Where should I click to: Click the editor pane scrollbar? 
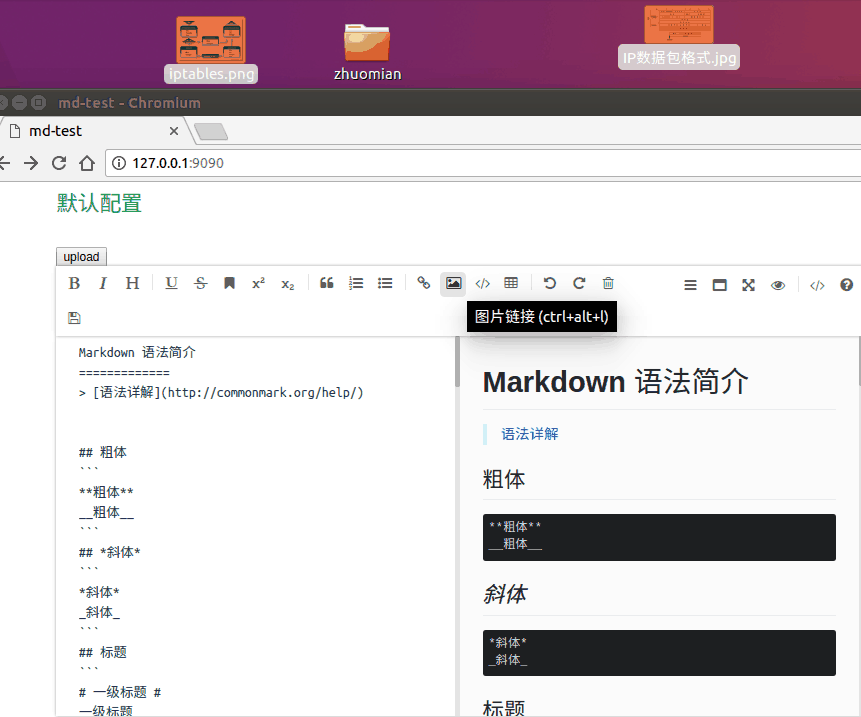[457, 362]
